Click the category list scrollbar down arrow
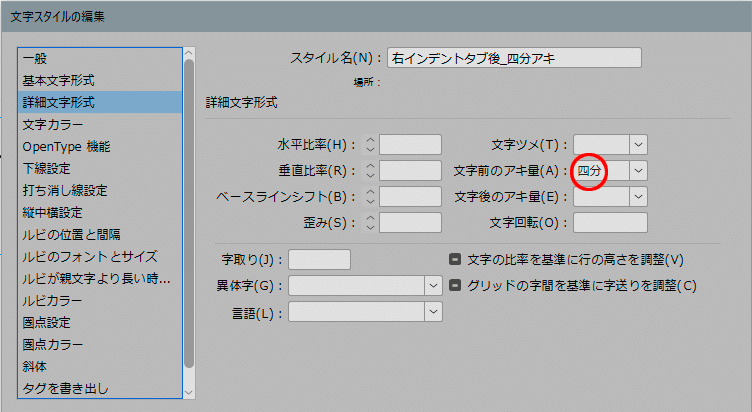Viewport: 752px width, 412px height. point(189,392)
